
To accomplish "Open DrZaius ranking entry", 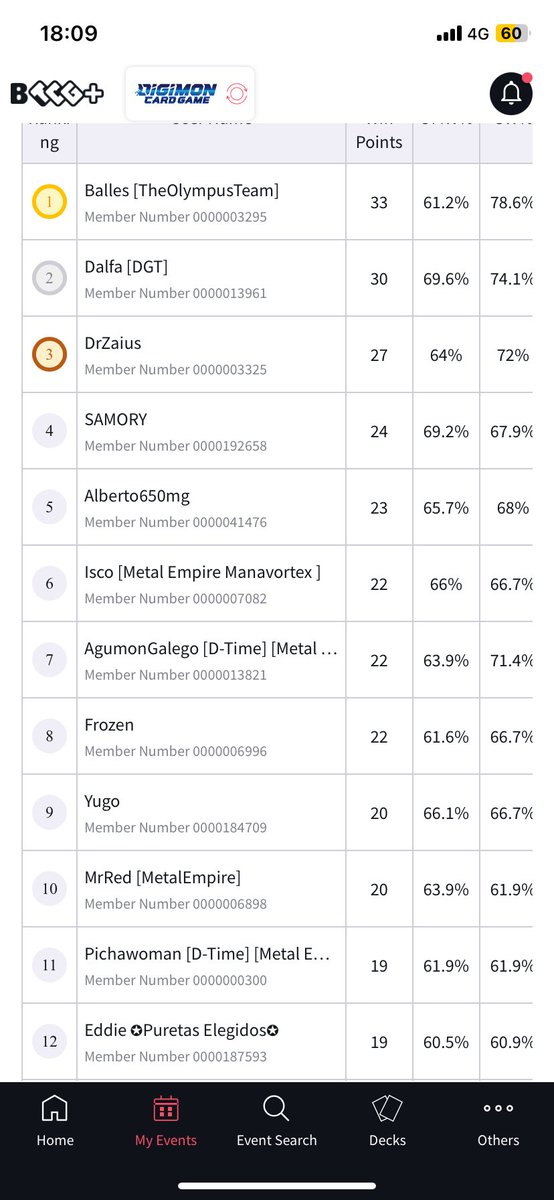I will tap(288, 355).
